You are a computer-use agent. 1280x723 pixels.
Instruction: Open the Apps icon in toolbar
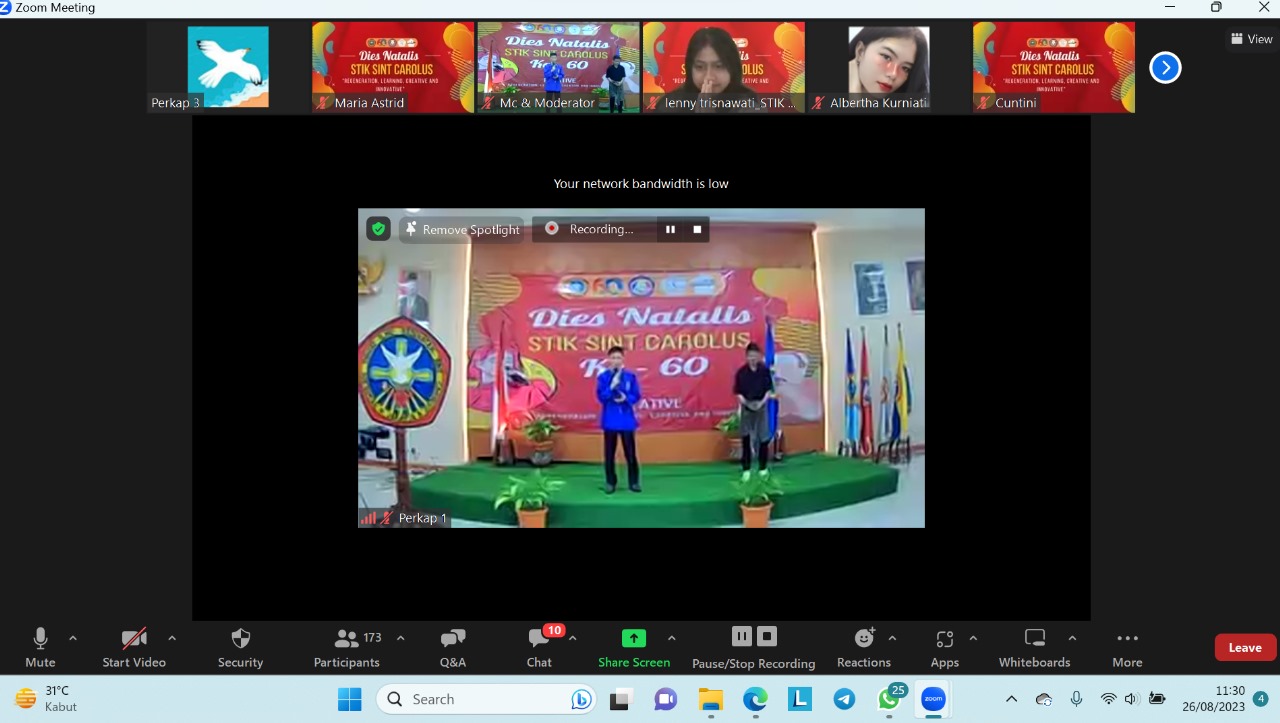pyautogui.click(x=944, y=639)
